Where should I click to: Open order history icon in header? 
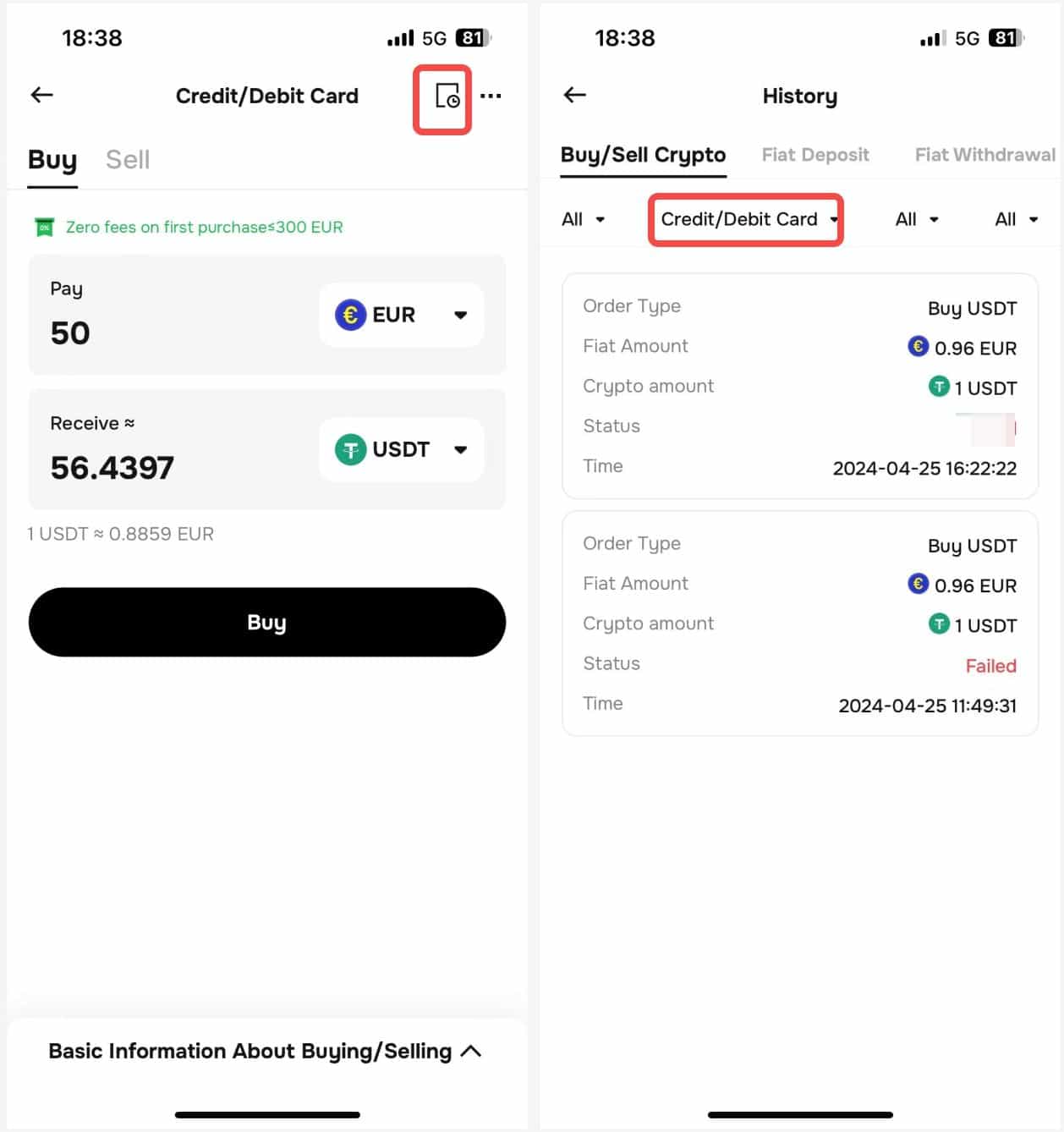coord(446,96)
